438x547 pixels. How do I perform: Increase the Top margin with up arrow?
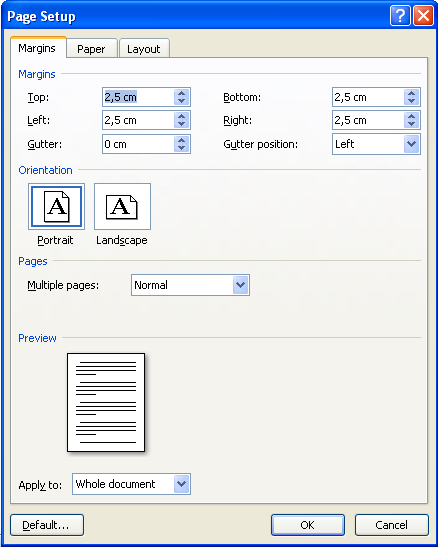tap(181, 93)
